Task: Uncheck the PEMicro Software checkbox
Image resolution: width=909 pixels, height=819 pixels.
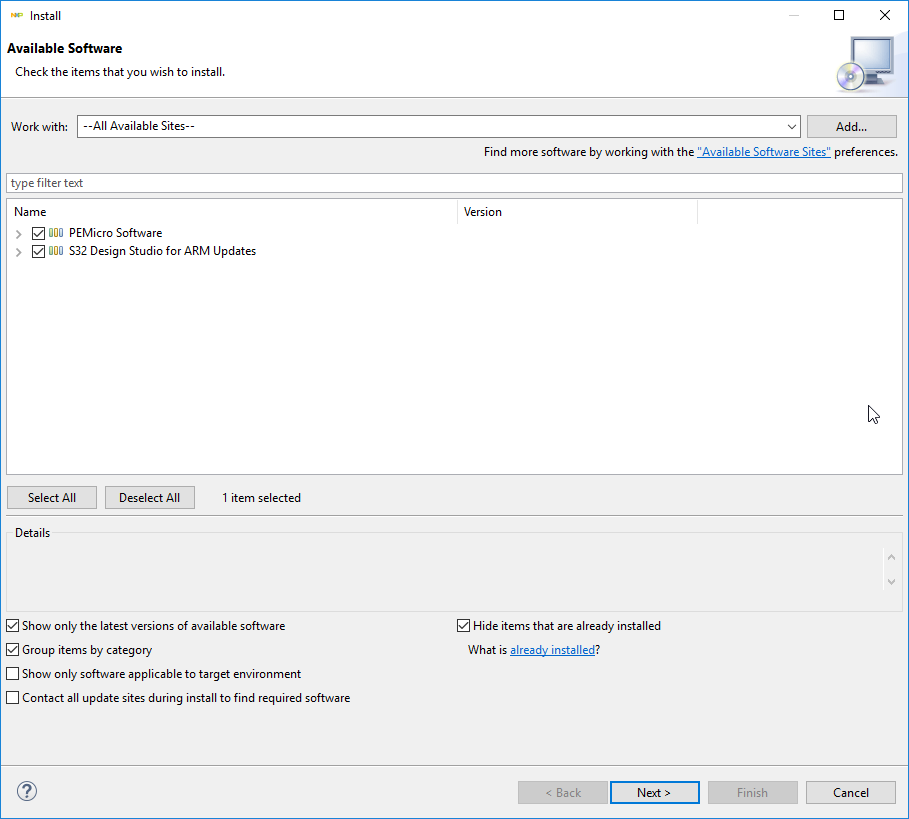Action: (x=38, y=233)
